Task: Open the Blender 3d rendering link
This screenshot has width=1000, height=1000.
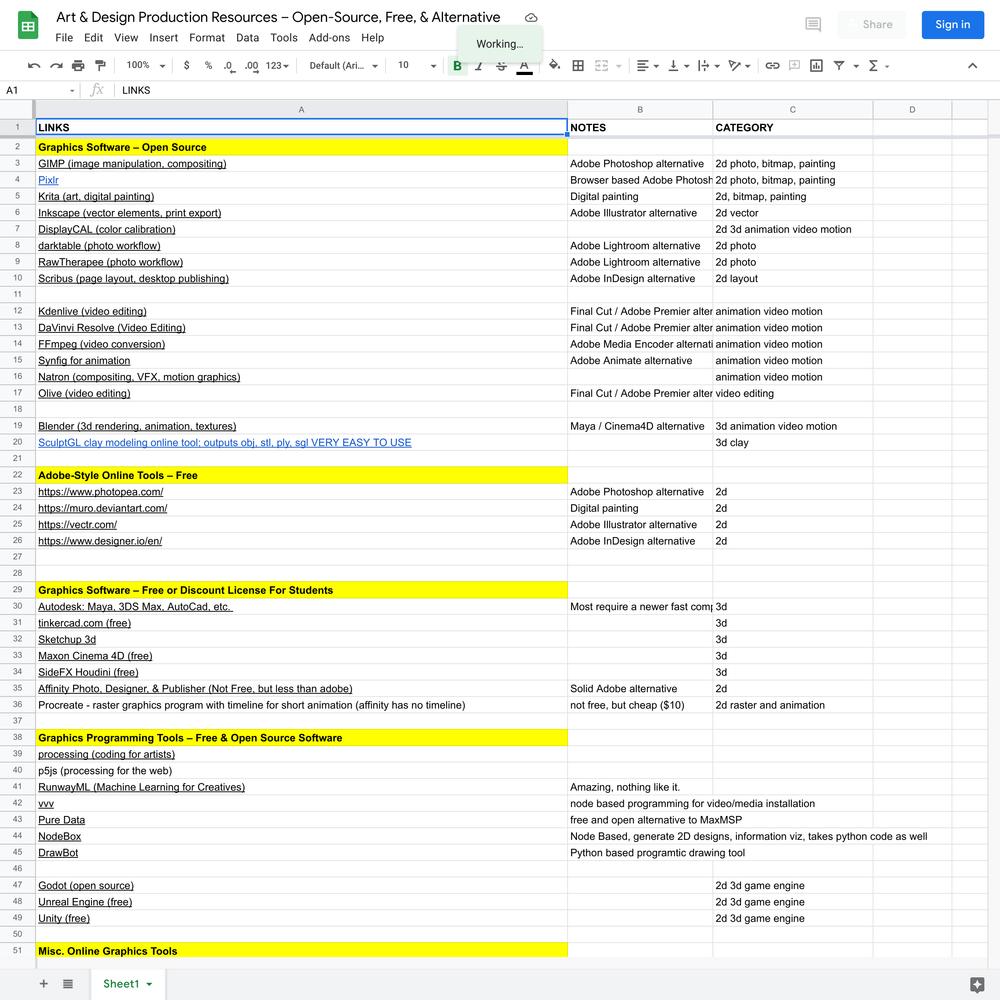Action: coord(136,426)
